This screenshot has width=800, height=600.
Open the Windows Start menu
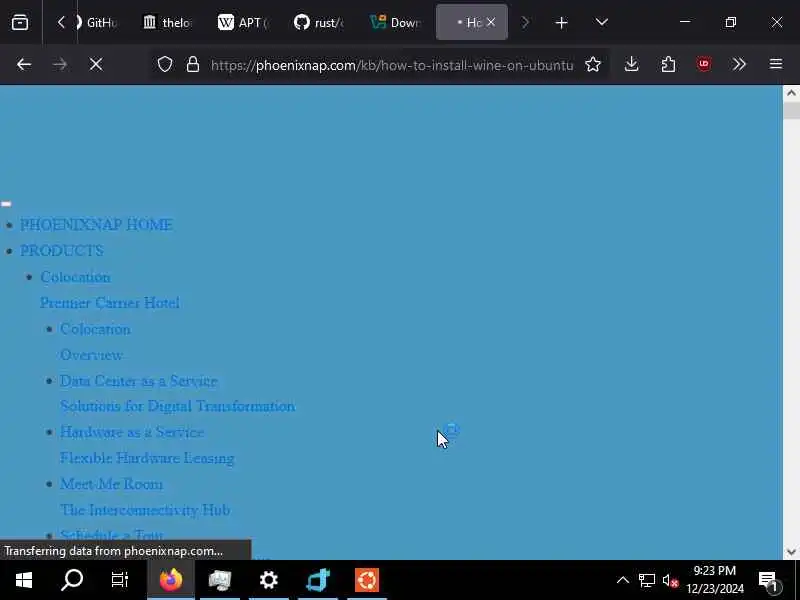click(24, 580)
